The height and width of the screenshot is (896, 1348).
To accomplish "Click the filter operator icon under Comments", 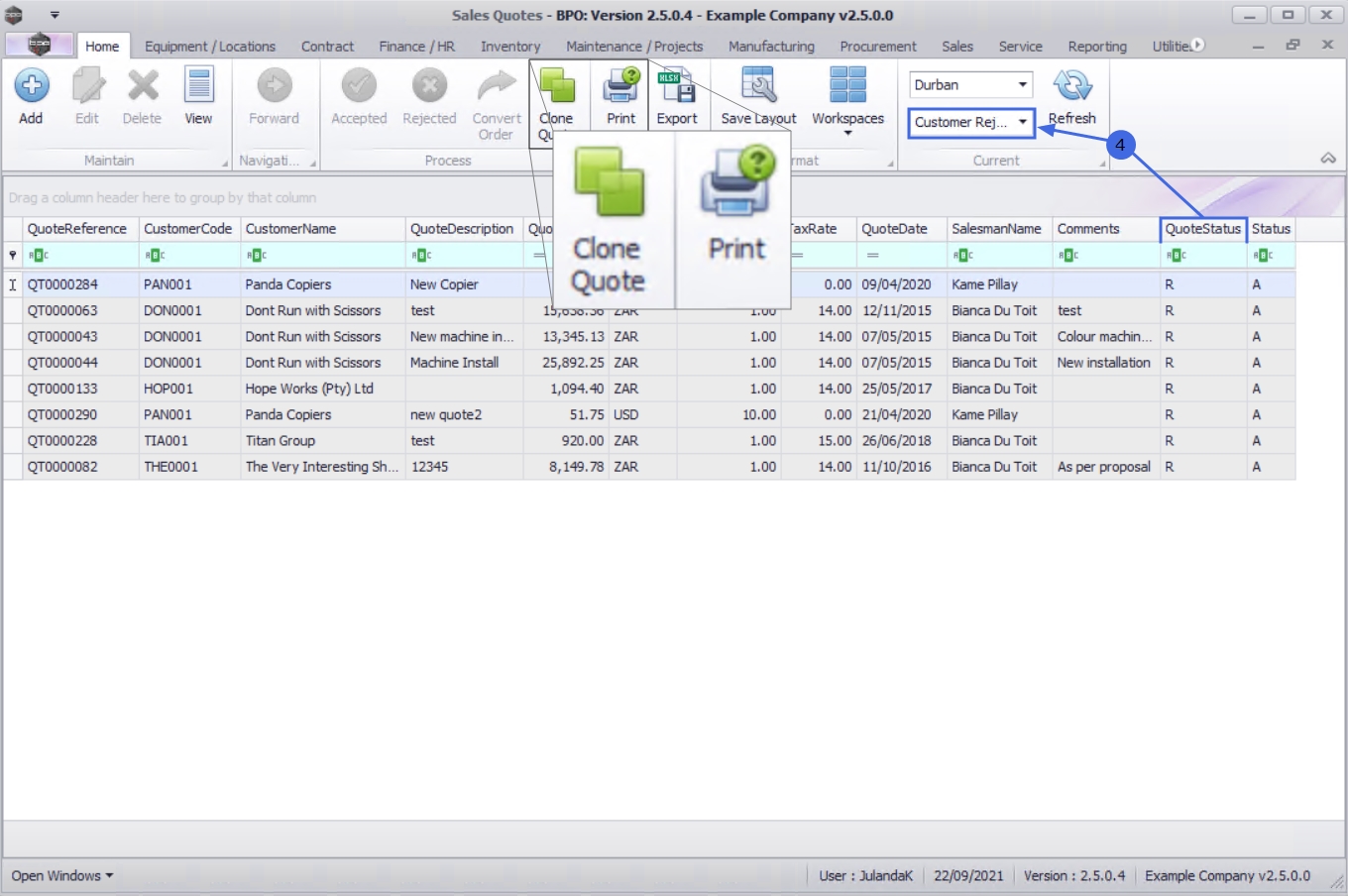I will 1067,256.
